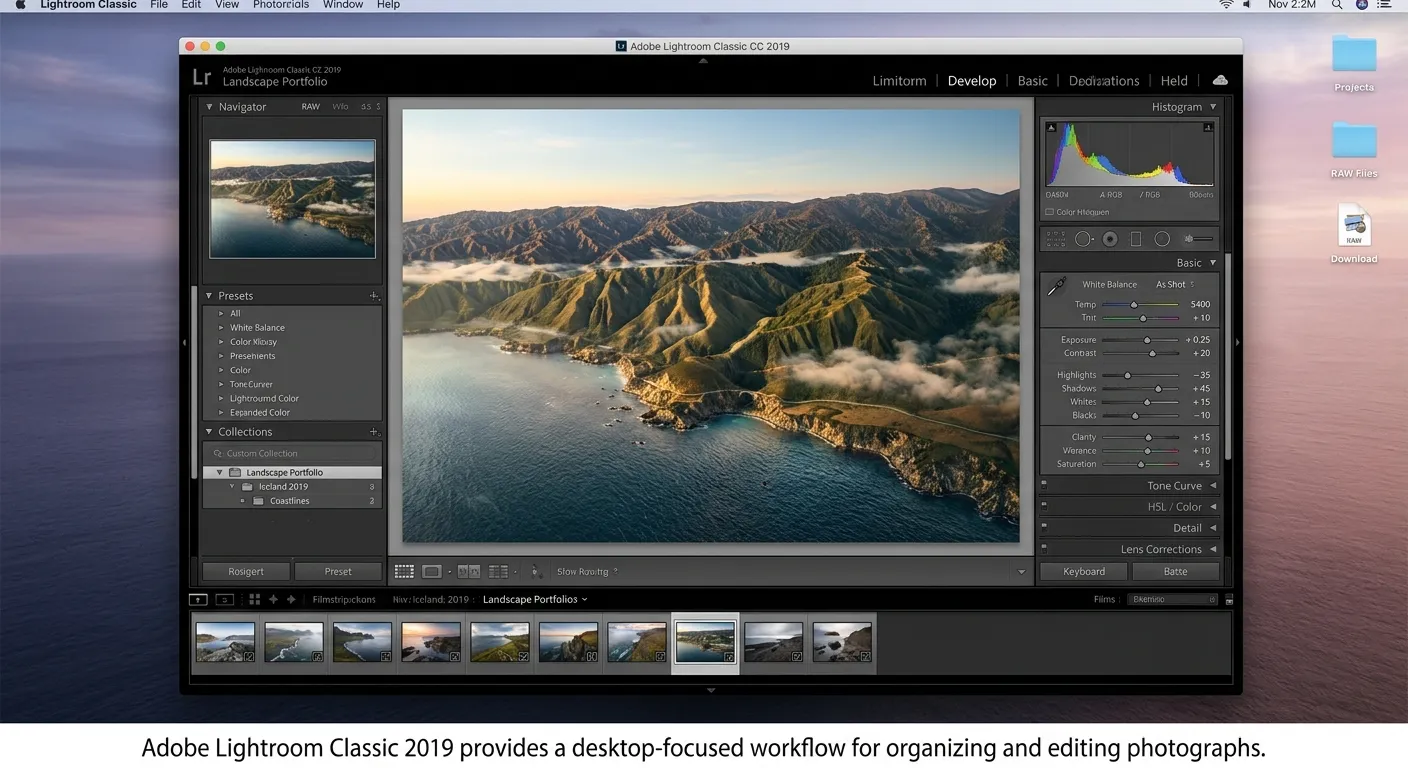Expand the White Balance preset group

221,327
